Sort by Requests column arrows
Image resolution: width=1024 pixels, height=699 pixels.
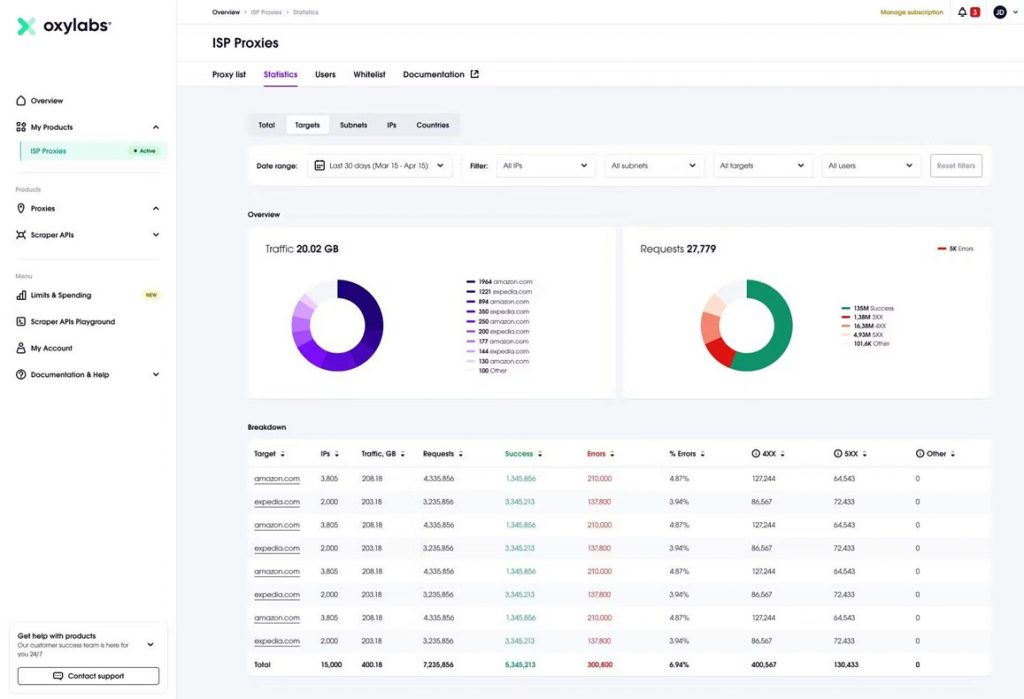click(460, 454)
